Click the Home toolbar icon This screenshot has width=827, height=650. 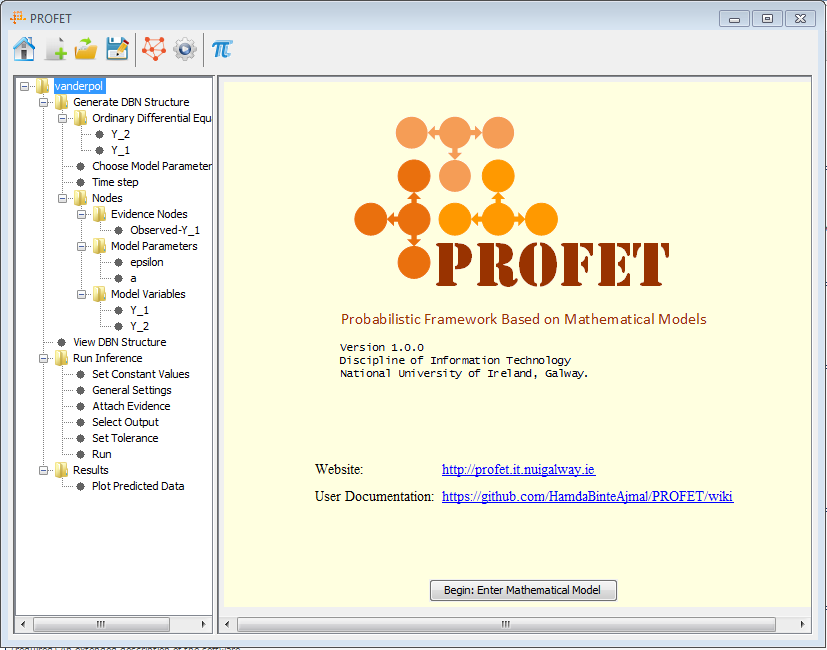point(24,48)
